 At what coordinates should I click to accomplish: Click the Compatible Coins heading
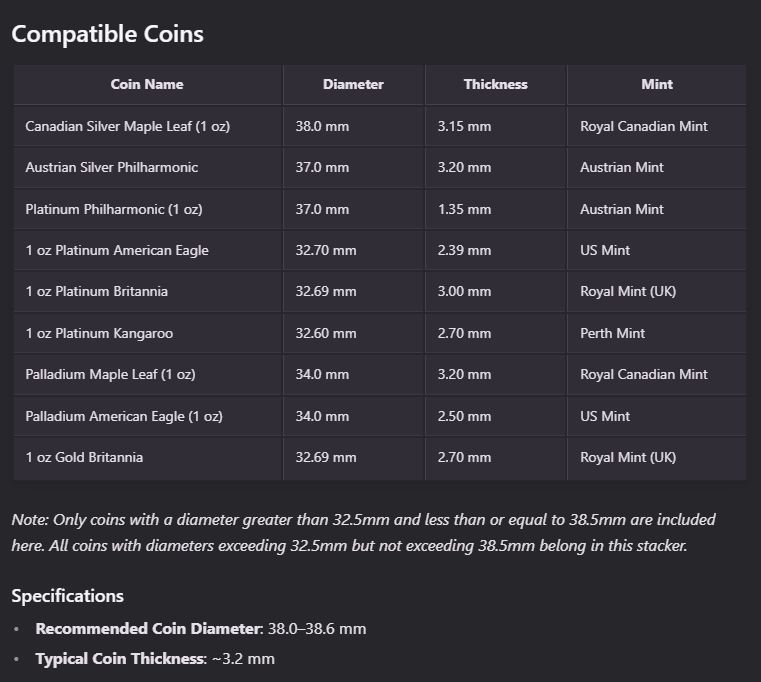[x=107, y=34]
